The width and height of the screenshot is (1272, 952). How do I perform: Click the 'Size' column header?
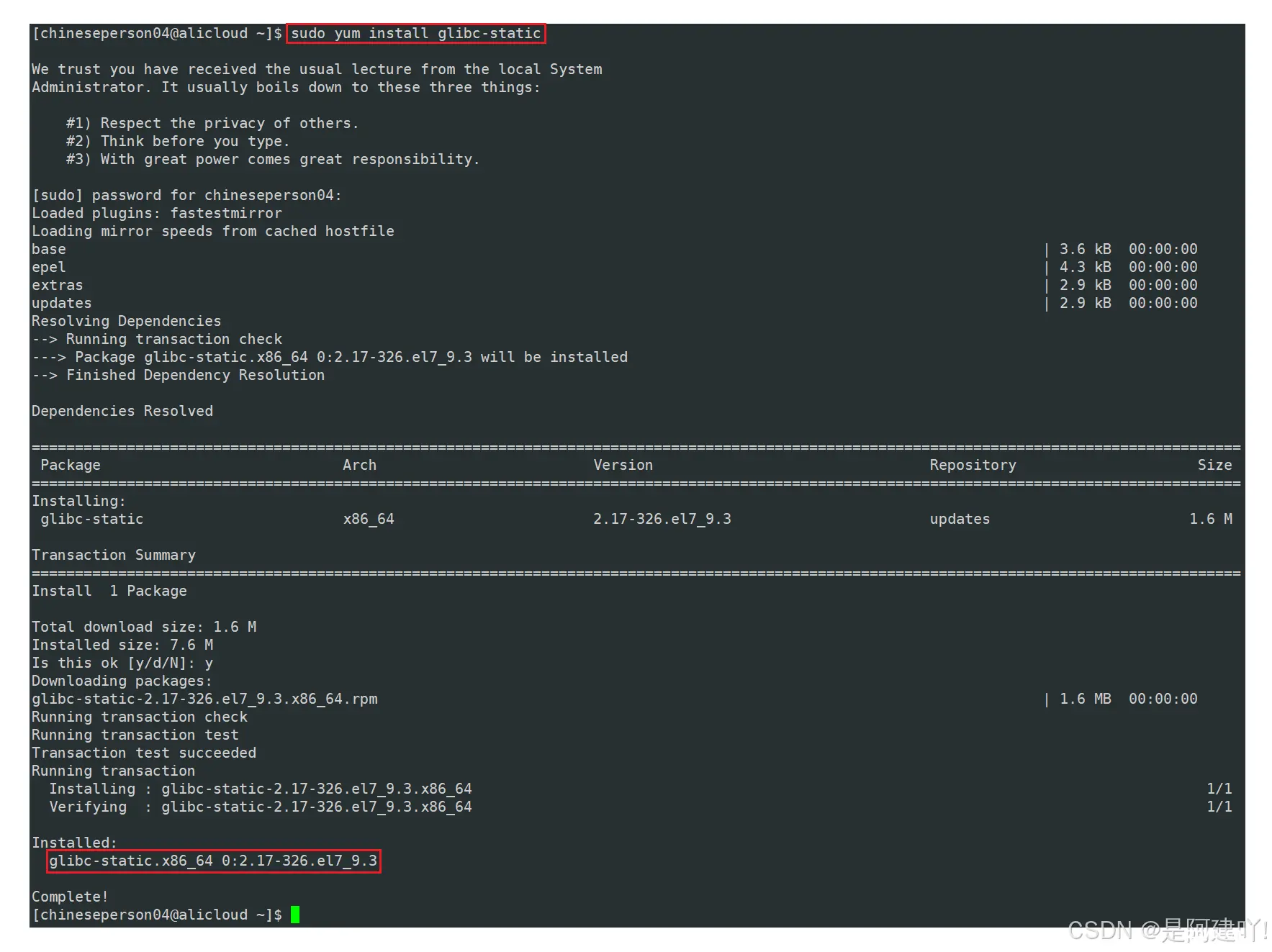tap(1215, 465)
